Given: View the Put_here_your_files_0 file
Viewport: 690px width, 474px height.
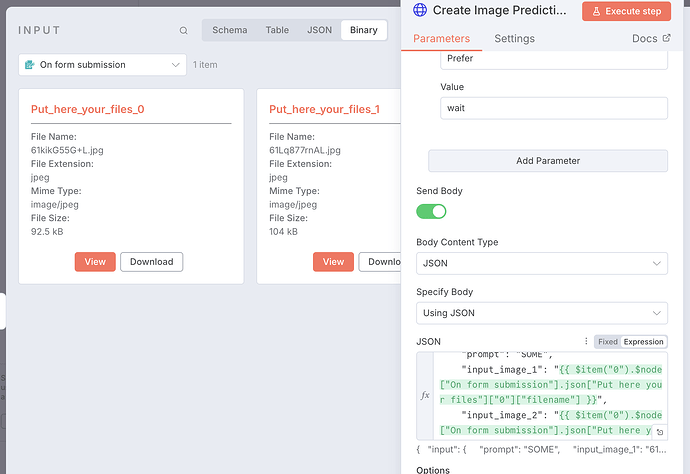Looking at the screenshot, I should tap(95, 262).
